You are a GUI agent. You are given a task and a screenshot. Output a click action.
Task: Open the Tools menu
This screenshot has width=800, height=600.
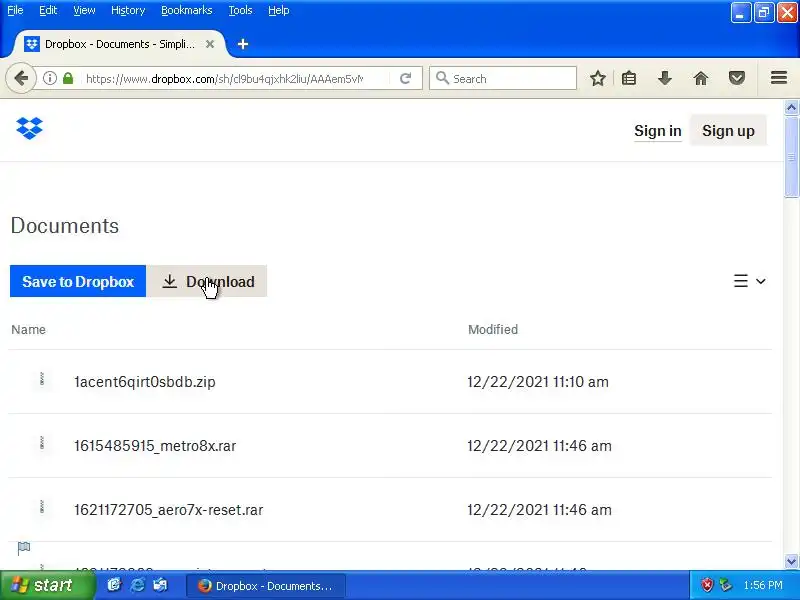pyautogui.click(x=240, y=10)
